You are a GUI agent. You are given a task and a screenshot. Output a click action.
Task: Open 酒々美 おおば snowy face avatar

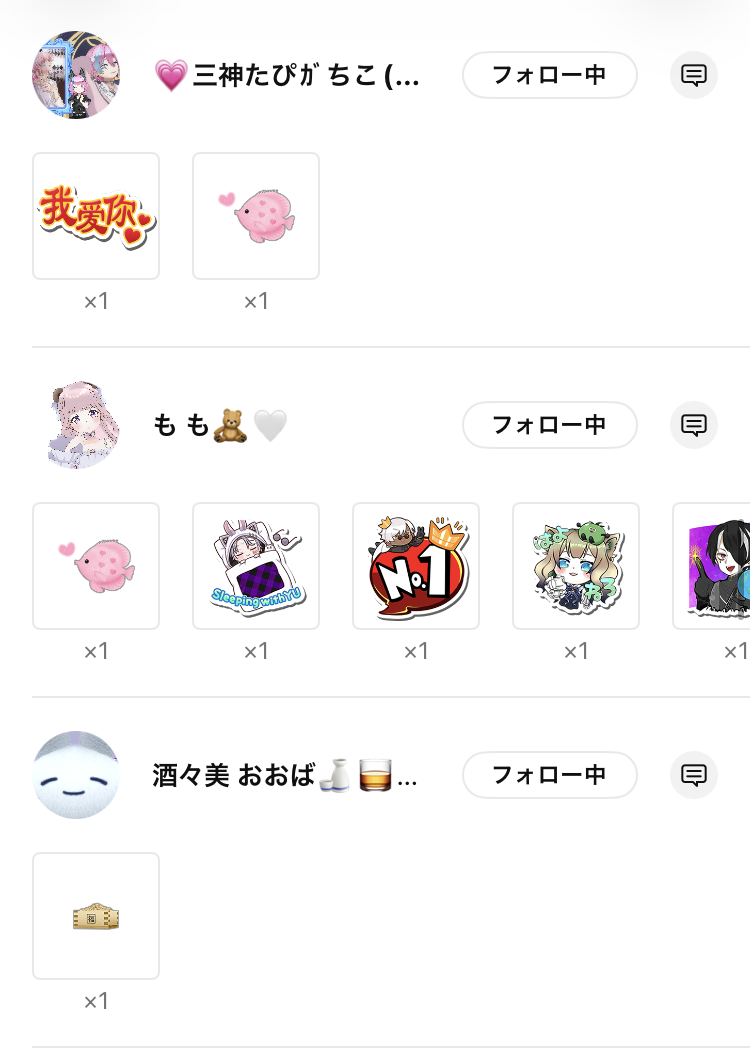(x=76, y=775)
